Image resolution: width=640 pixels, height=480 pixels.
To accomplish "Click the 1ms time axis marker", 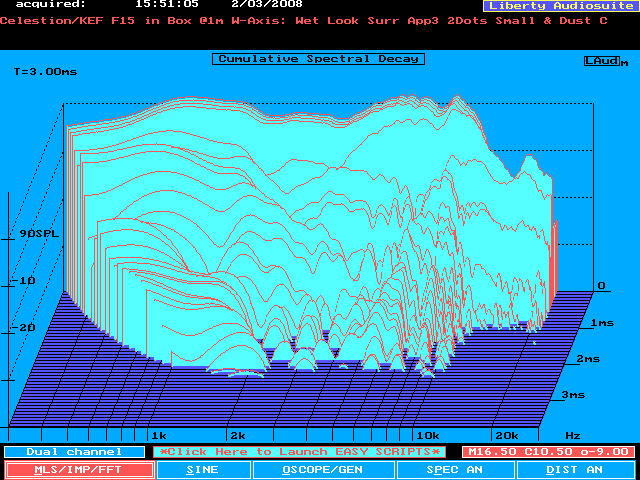I will point(602,323).
